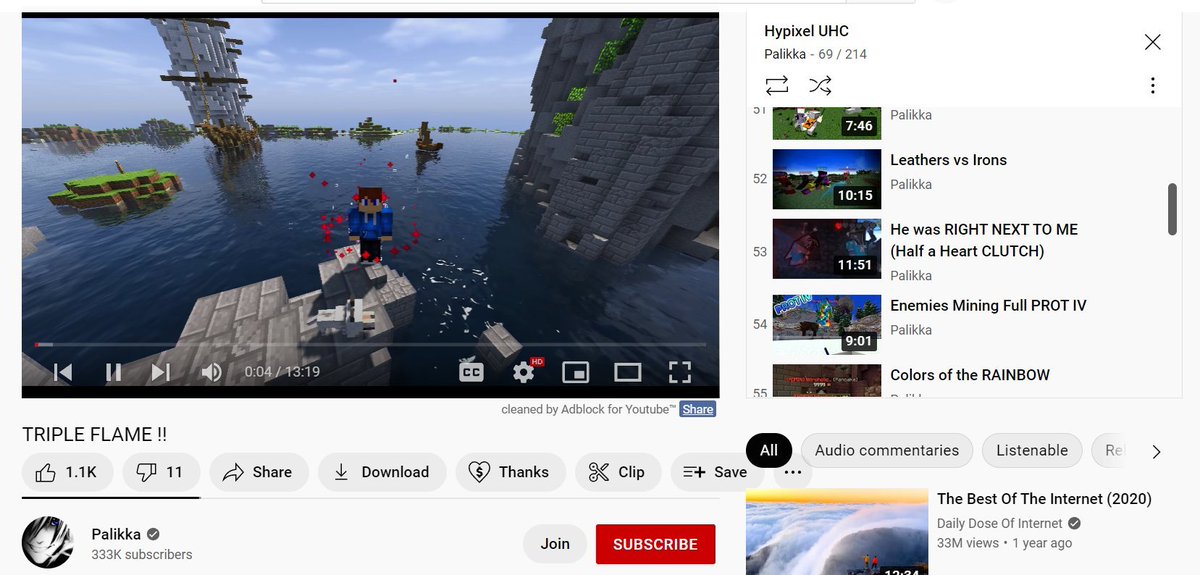Open the 11:51 video thumbnail
The height and width of the screenshot is (575, 1200).
827,249
